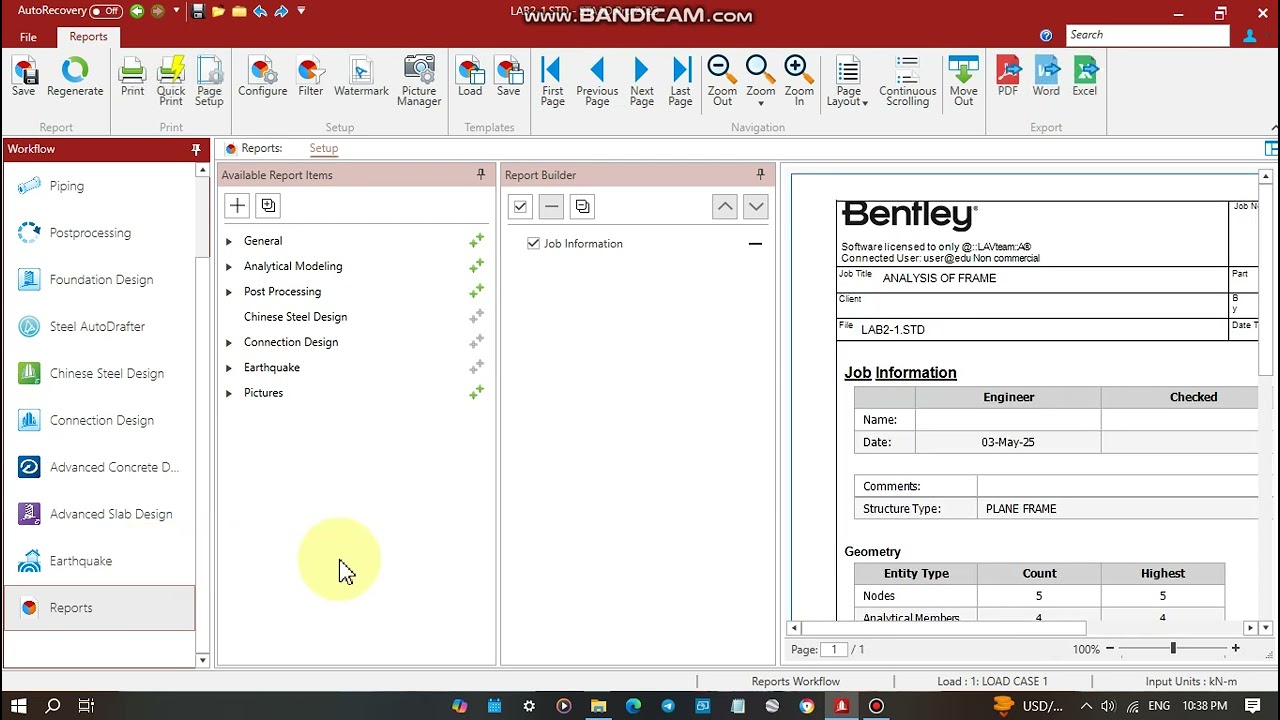This screenshot has height=720, width=1280.
Task: Move selected report item up
Action: pos(725,207)
